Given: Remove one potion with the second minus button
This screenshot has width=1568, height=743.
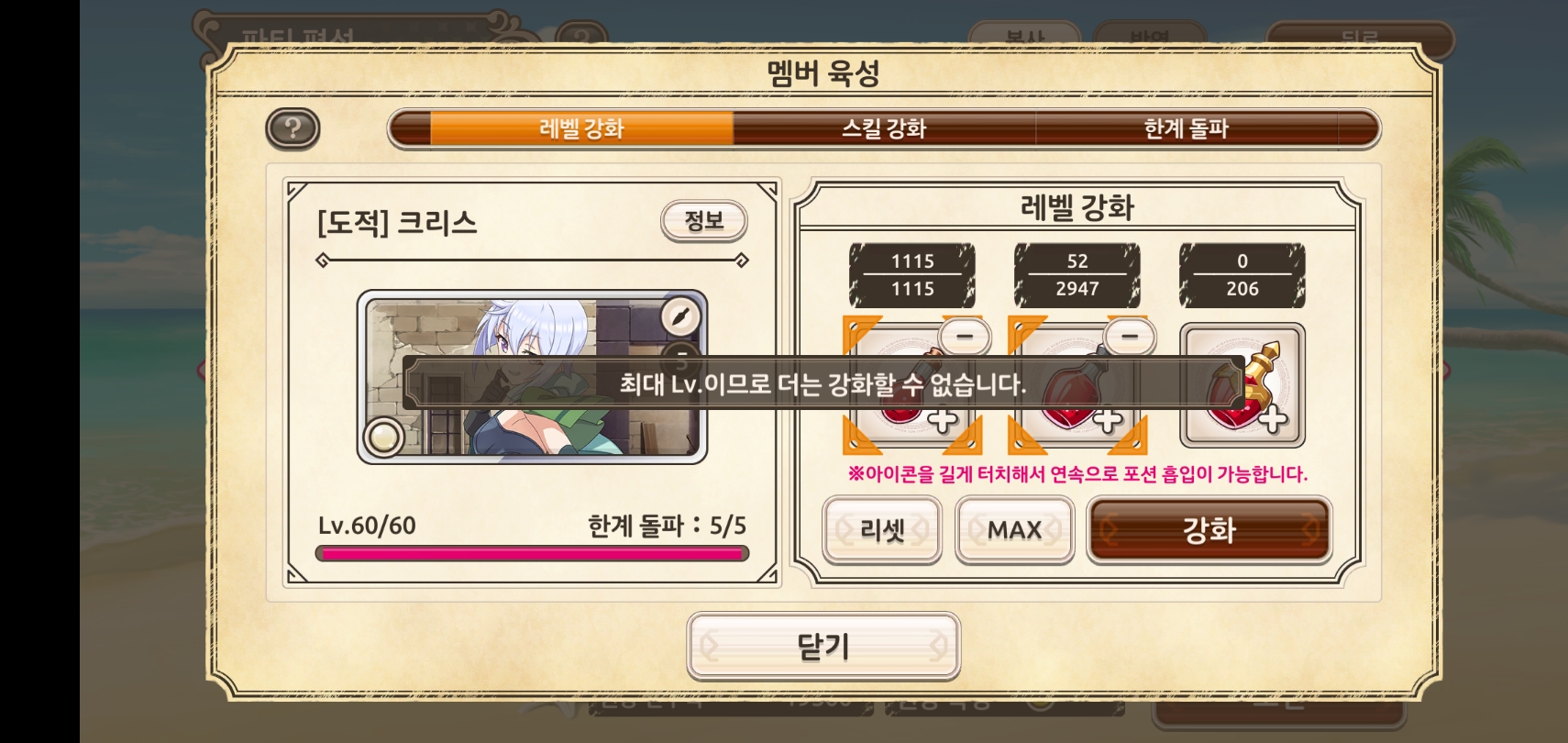Looking at the screenshot, I should [1130, 337].
